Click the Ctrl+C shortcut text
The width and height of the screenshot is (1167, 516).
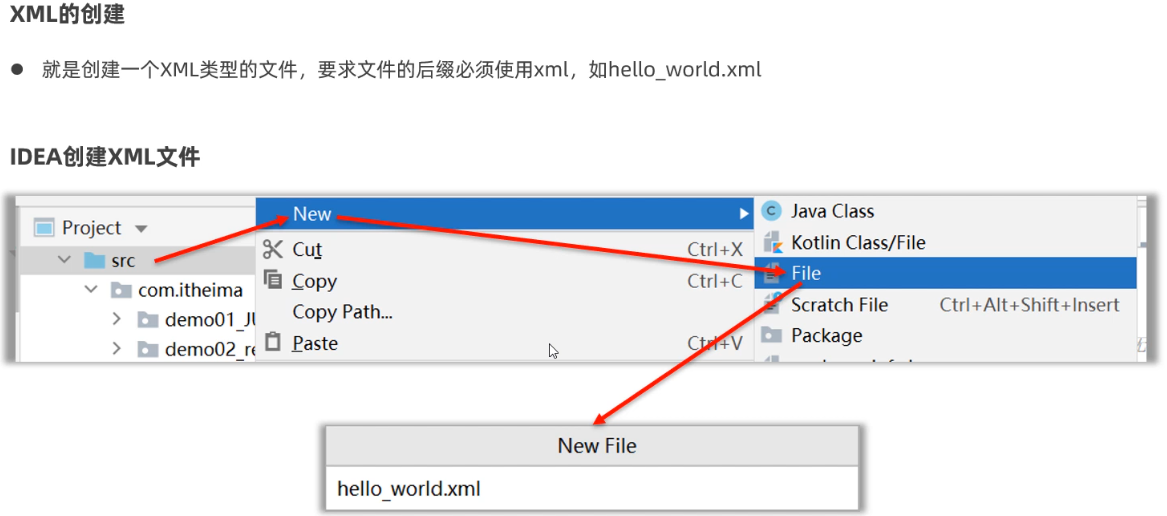click(714, 281)
